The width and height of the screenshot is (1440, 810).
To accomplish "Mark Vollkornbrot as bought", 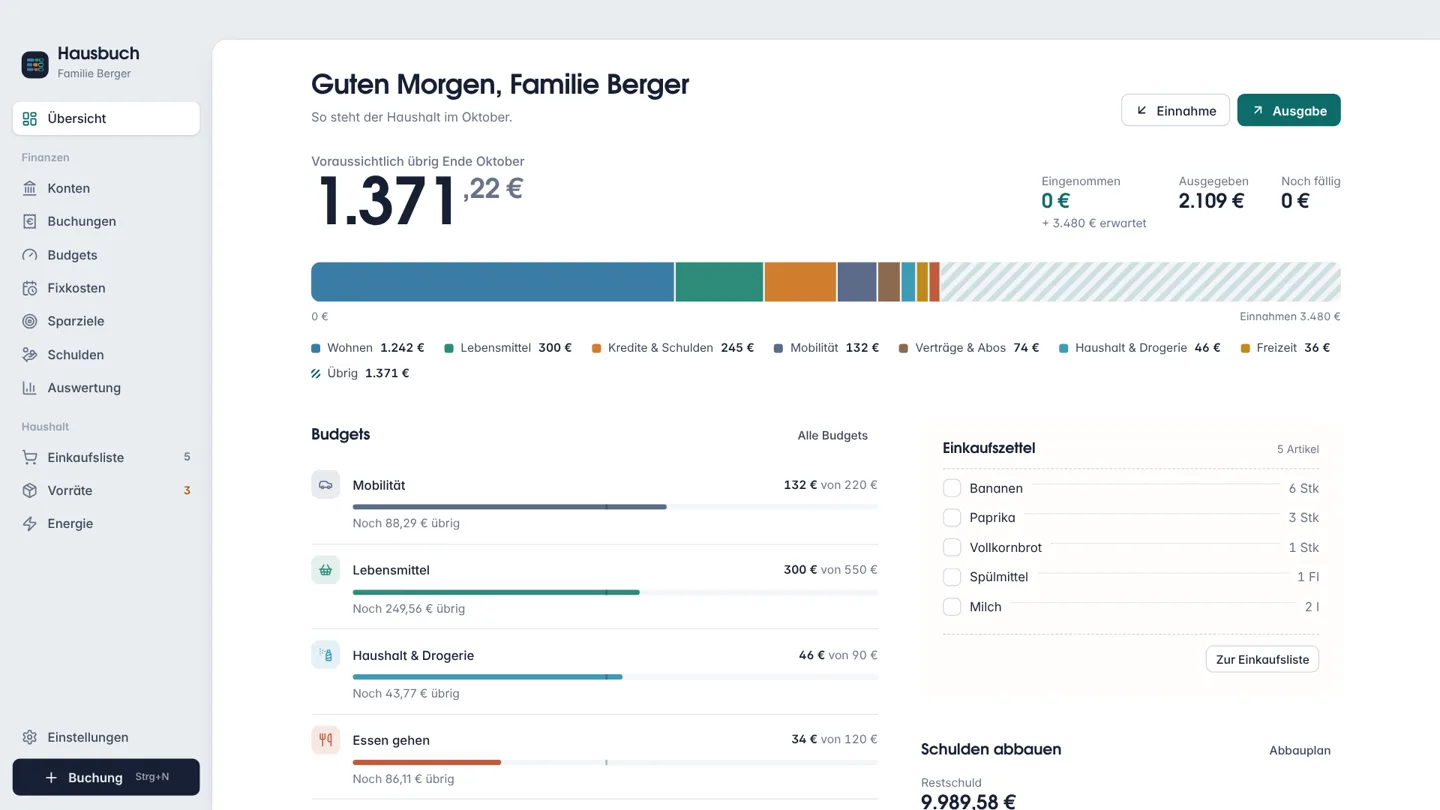I will (x=952, y=547).
